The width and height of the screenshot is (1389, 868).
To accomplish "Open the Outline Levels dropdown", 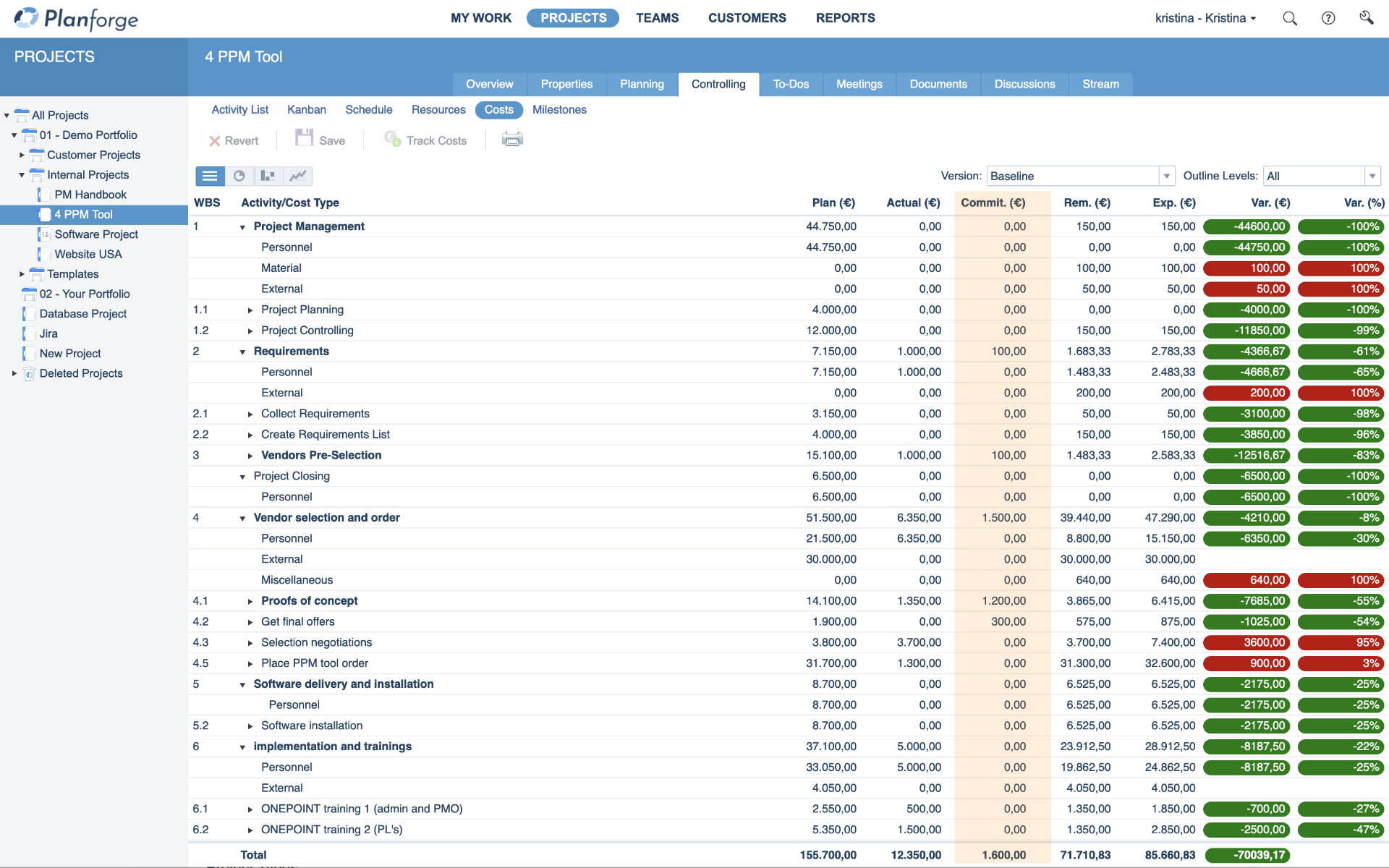I will (x=1372, y=176).
